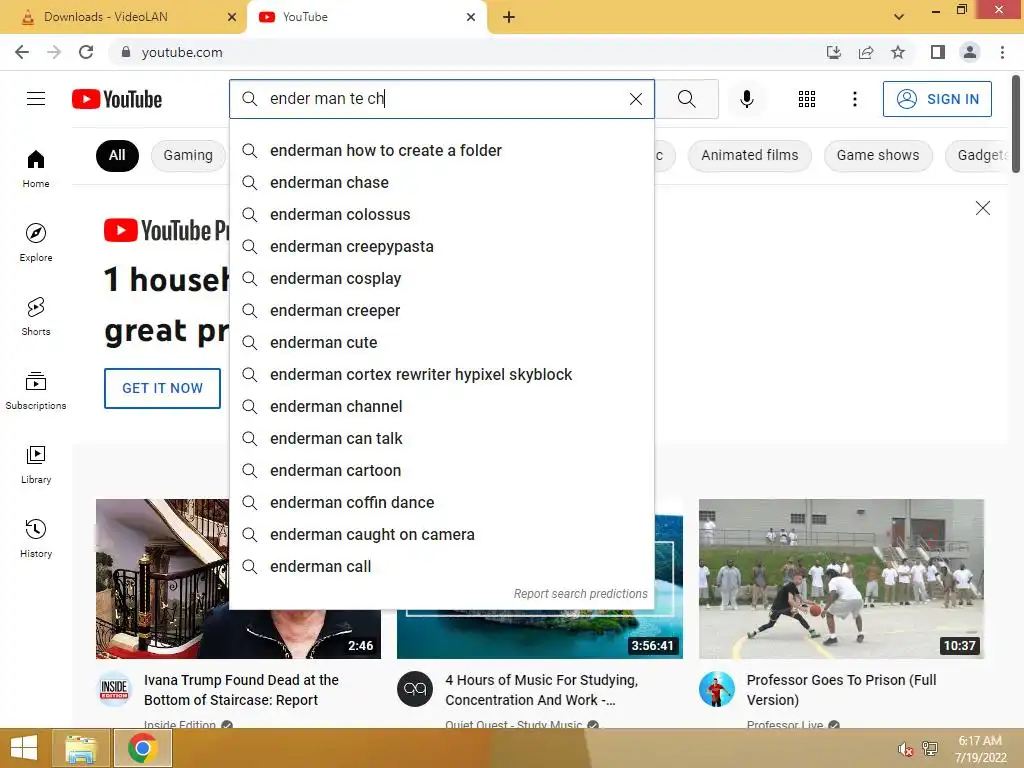Choose suggestion enderman coffin dance
The height and width of the screenshot is (768, 1024).
point(441,503)
